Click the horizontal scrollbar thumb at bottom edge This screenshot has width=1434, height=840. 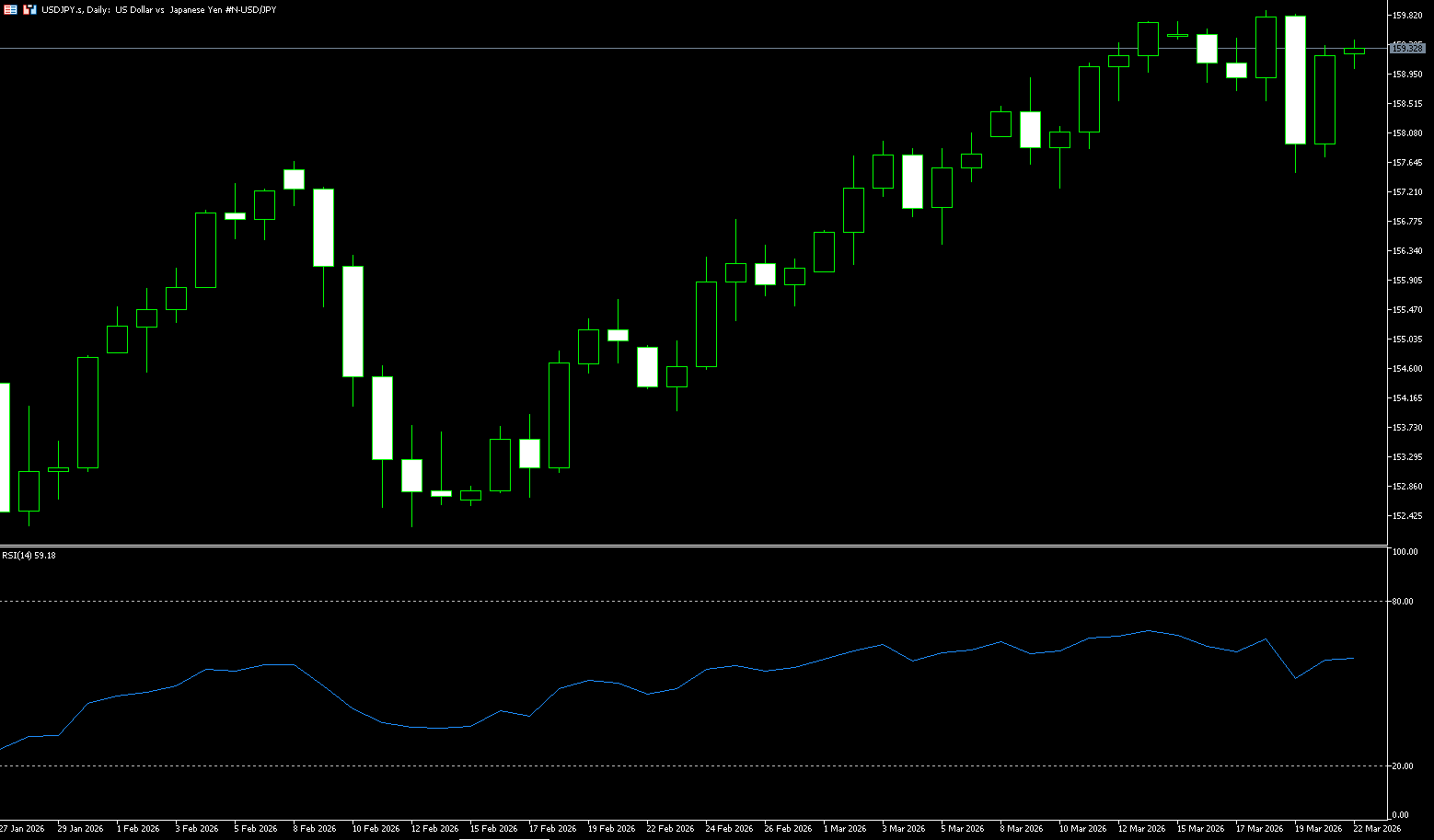(x=503, y=838)
